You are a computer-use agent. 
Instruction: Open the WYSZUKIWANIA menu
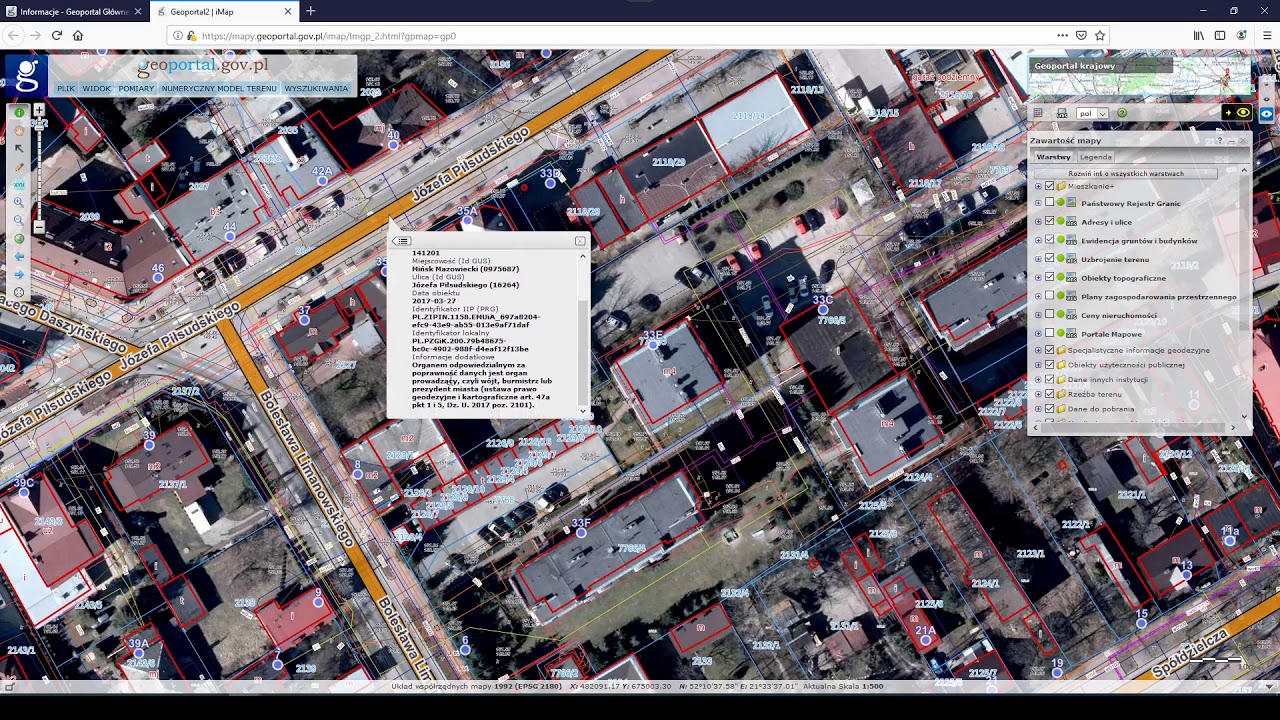(x=316, y=88)
